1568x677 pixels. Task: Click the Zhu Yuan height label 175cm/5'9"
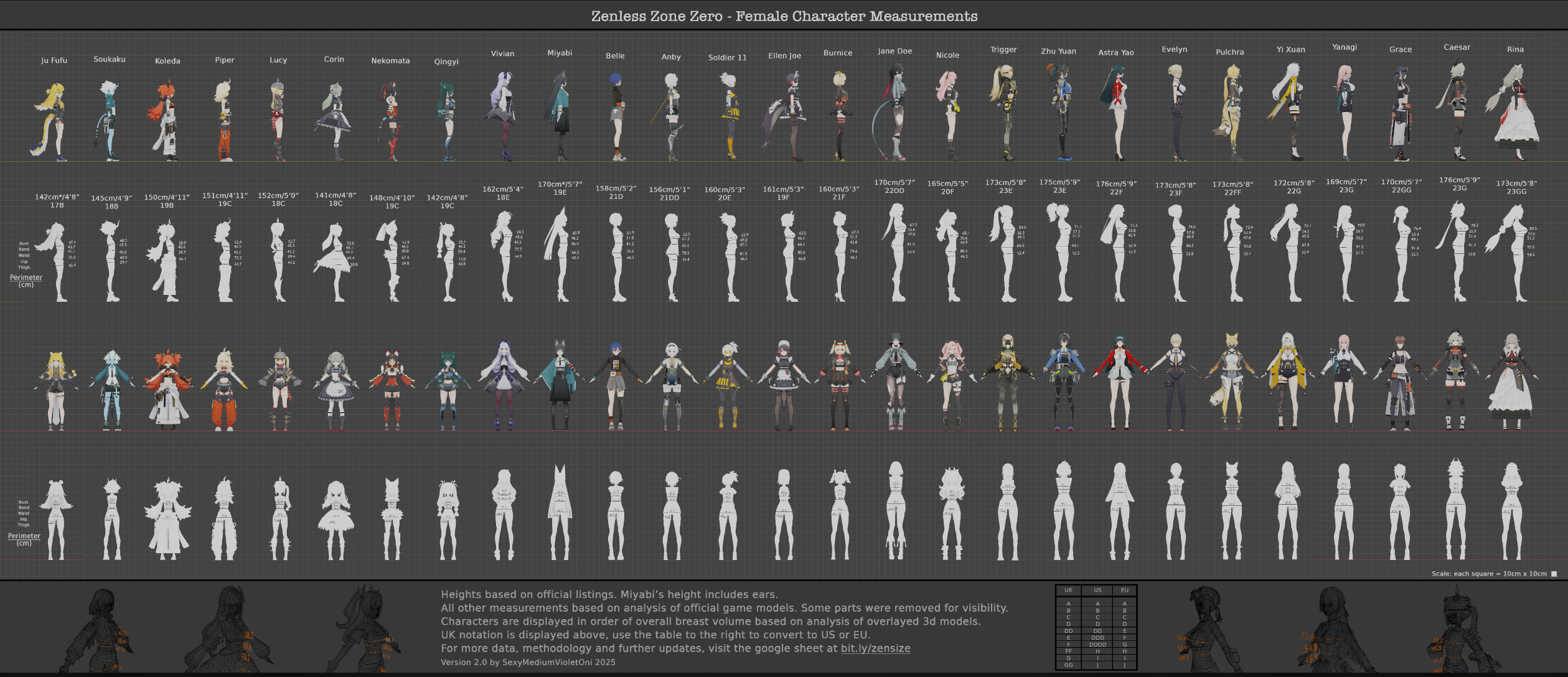coord(1059,182)
